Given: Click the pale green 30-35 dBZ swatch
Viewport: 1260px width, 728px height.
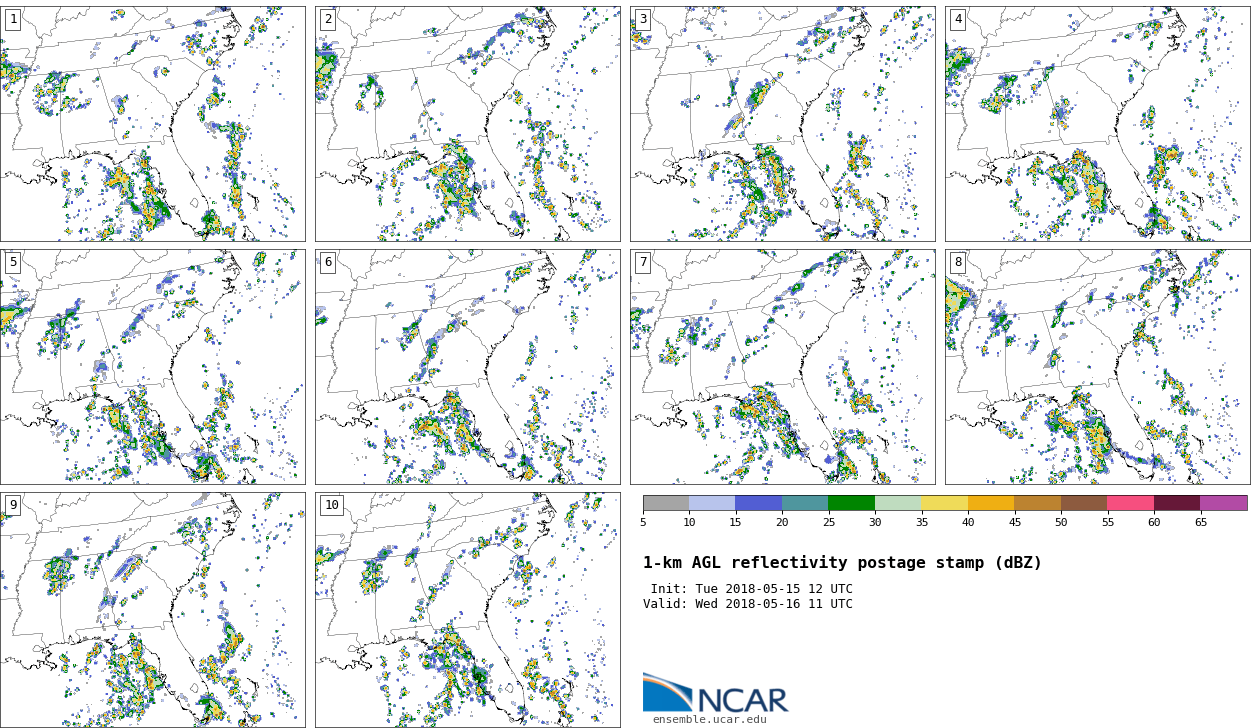Looking at the screenshot, I should tap(898, 503).
